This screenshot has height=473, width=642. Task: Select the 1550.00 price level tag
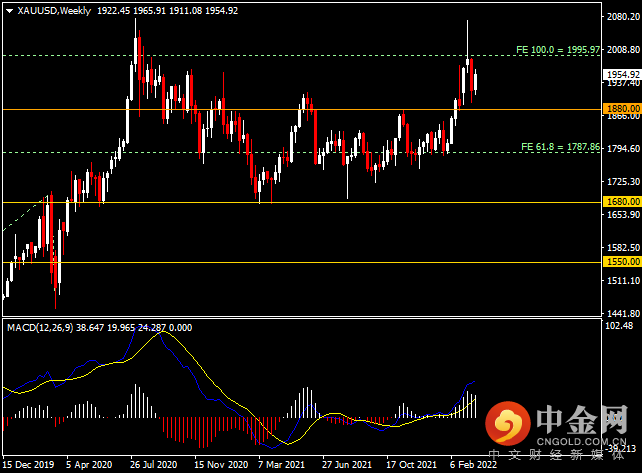pyautogui.click(x=623, y=262)
